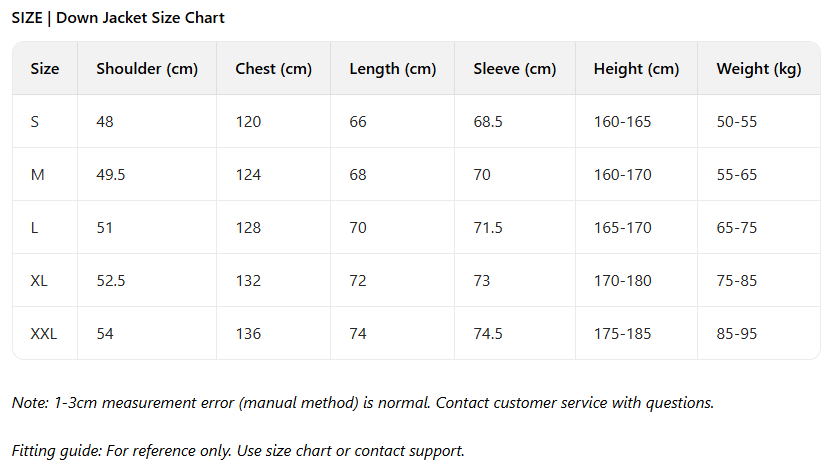Select the Sleeve (cm) column header
Viewport: 828px width, 472px height.
[x=514, y=69]
